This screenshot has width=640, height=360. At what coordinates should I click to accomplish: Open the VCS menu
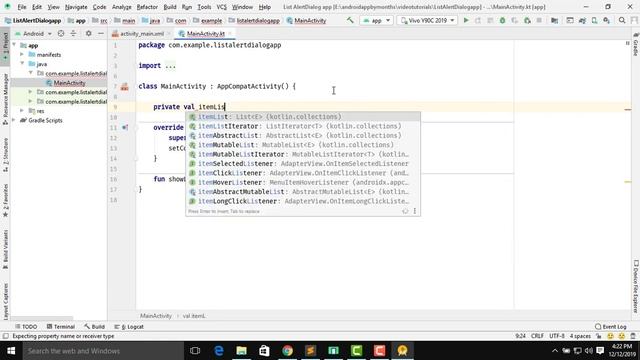tap(221, 7)
